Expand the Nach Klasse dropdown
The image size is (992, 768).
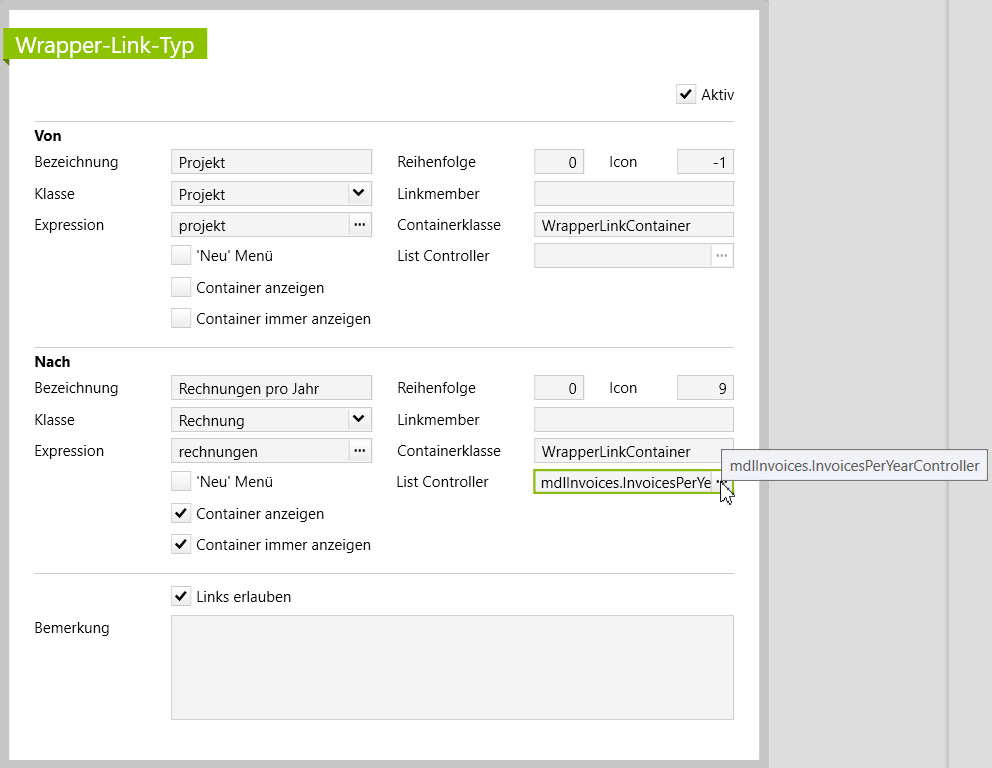click(x=359, y=419)
